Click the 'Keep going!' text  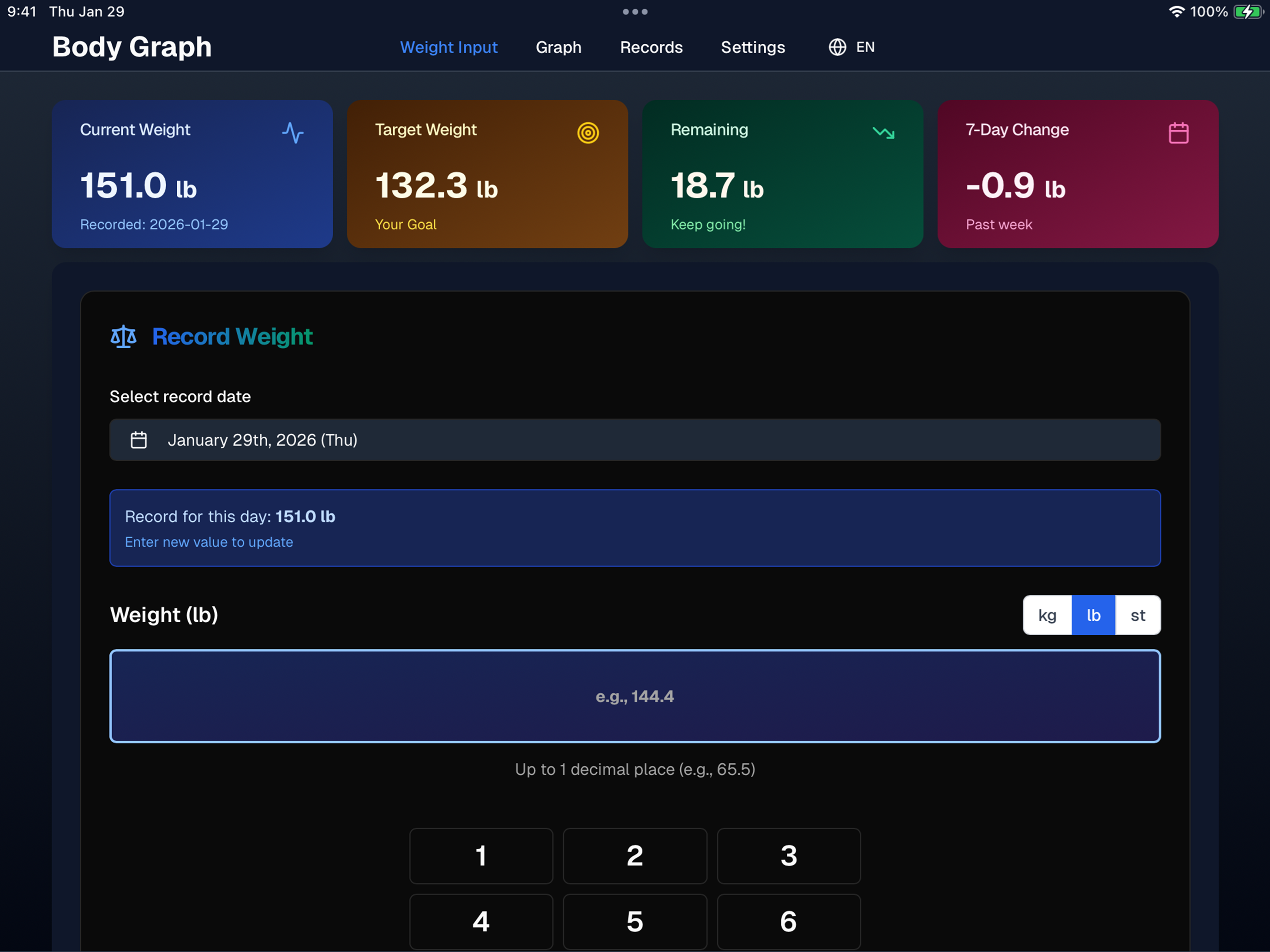pyautogui.click(x=708, y=224)
